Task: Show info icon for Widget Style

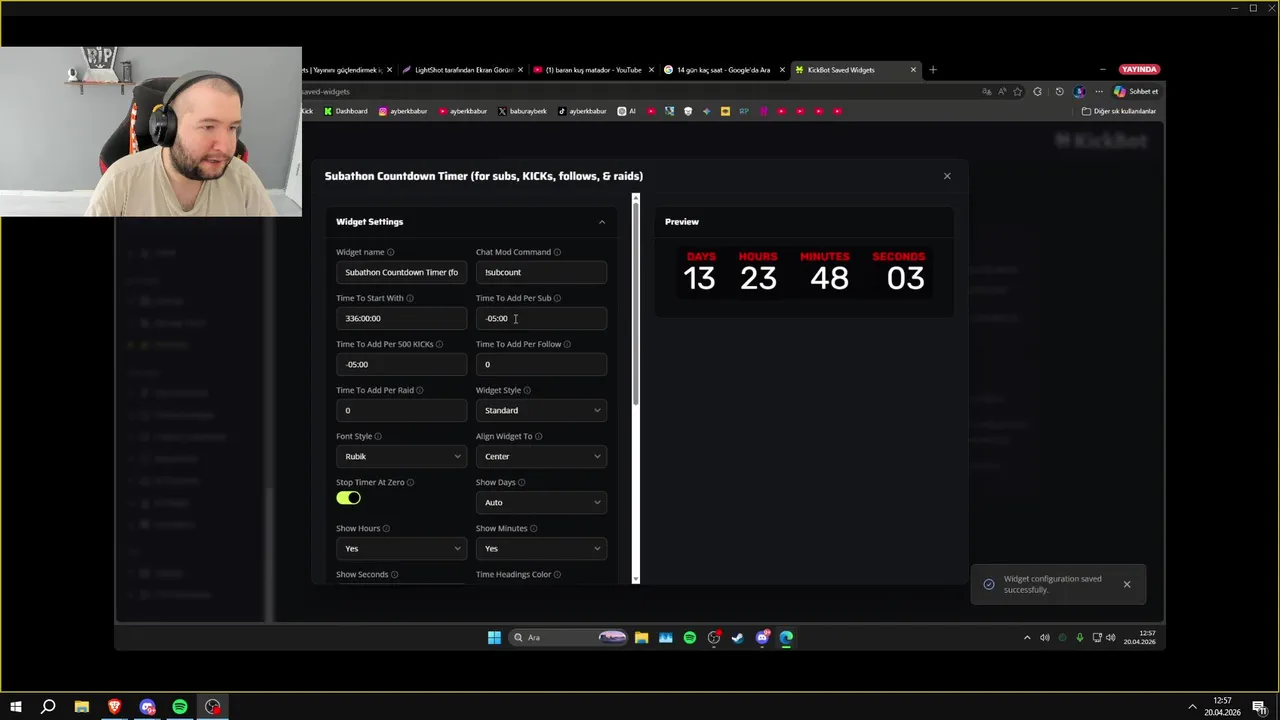Action: (527, 390)
